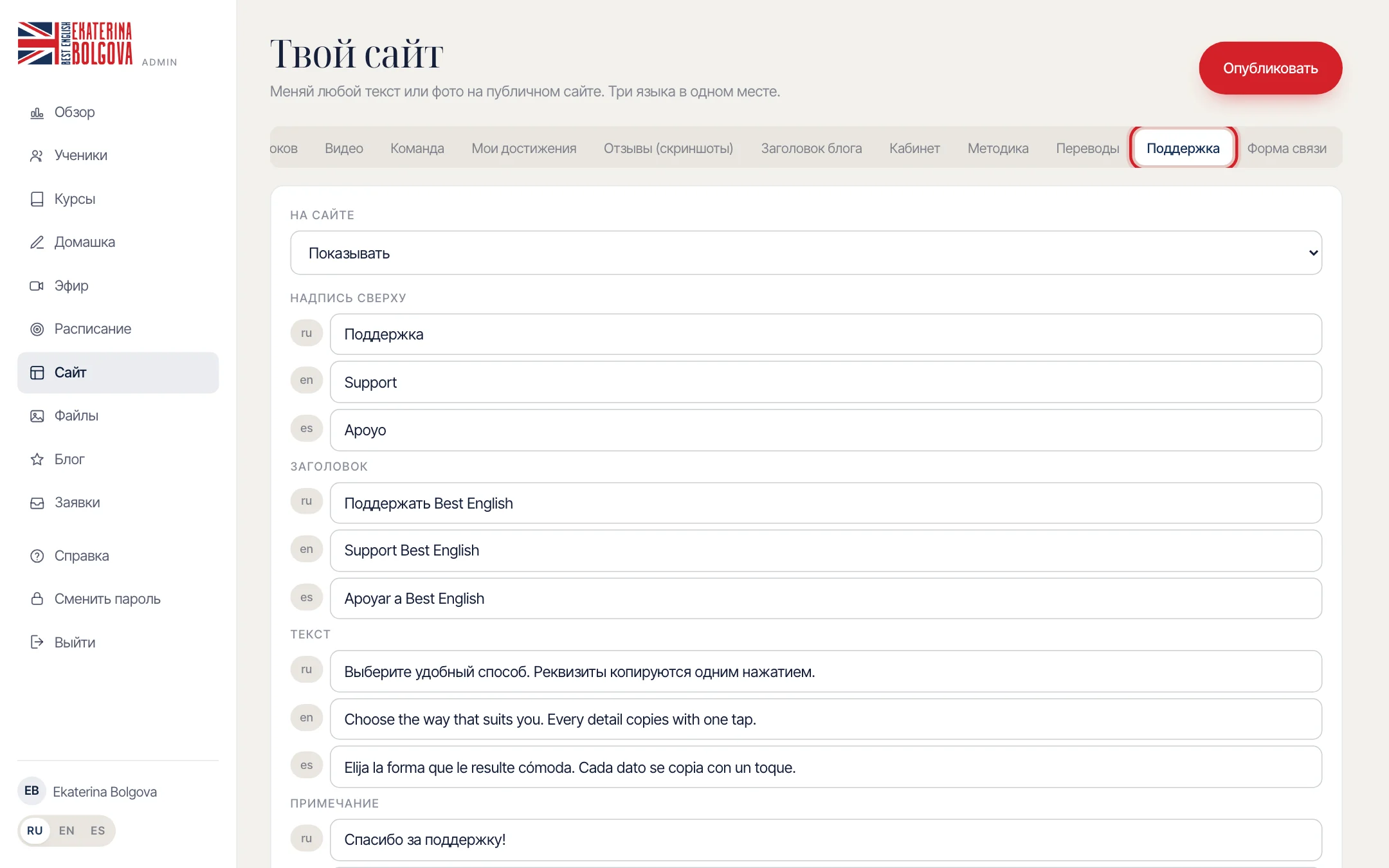Viewport: 1389px width, 868px height.
Task: Open Ученики in the sidebar
Action: pyautogui.click(x=118, y=156)
